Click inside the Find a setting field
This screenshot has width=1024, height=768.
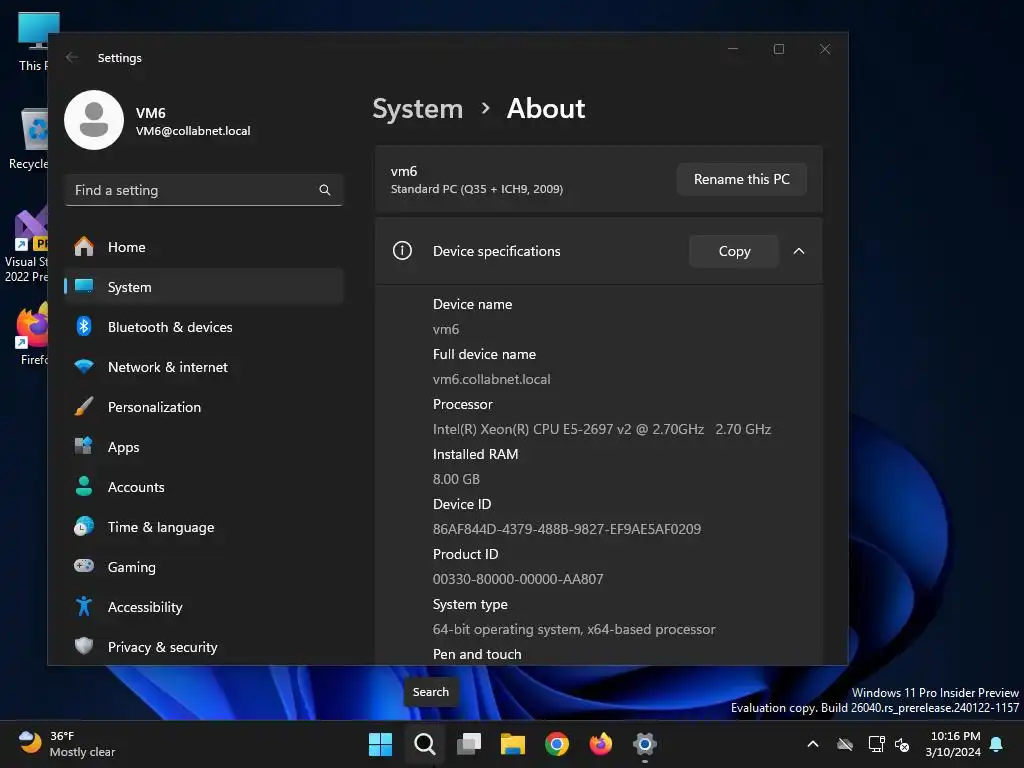pos(204,190)
